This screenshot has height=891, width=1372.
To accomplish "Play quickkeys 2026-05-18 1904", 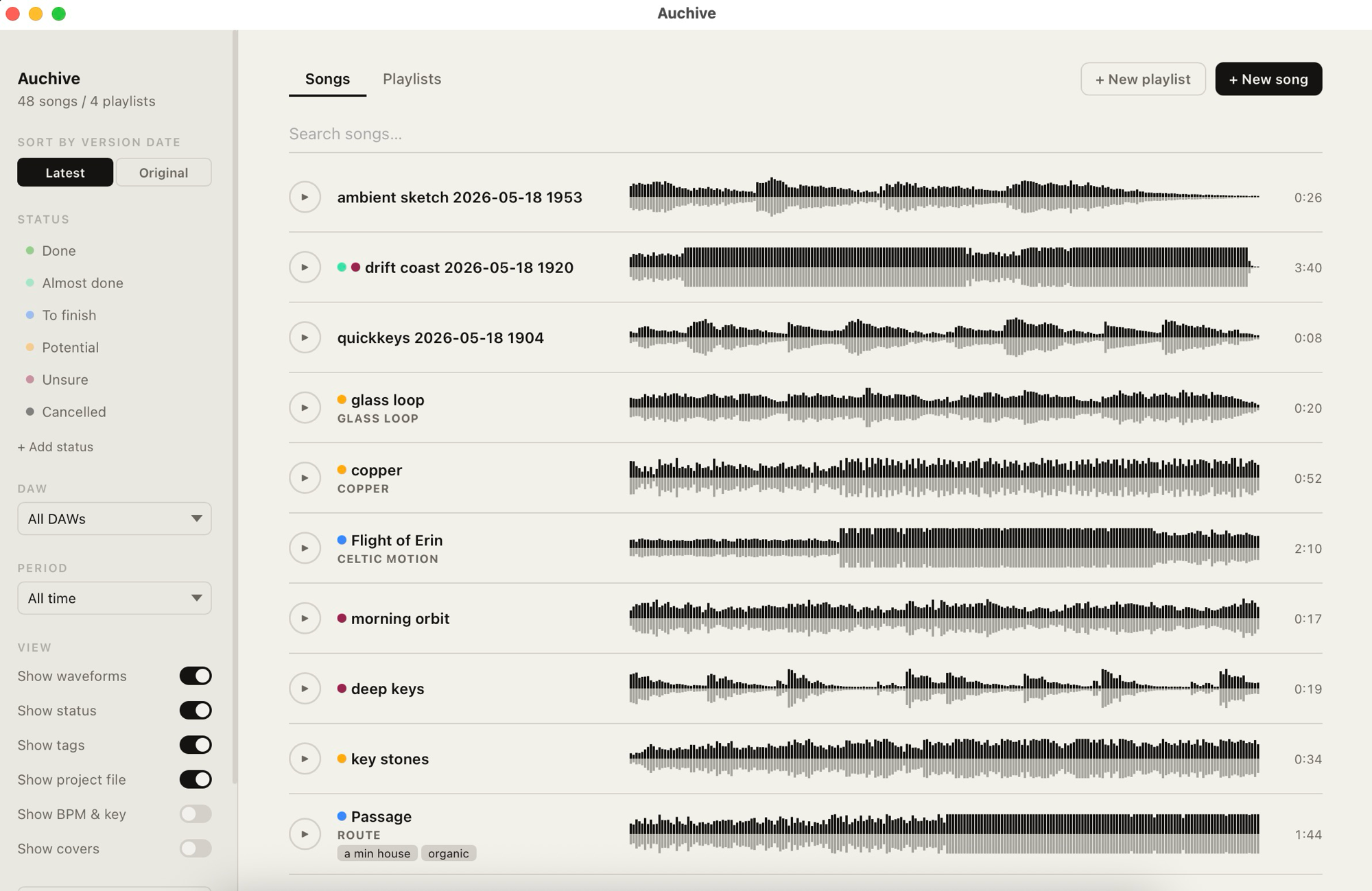I will 305,337.
